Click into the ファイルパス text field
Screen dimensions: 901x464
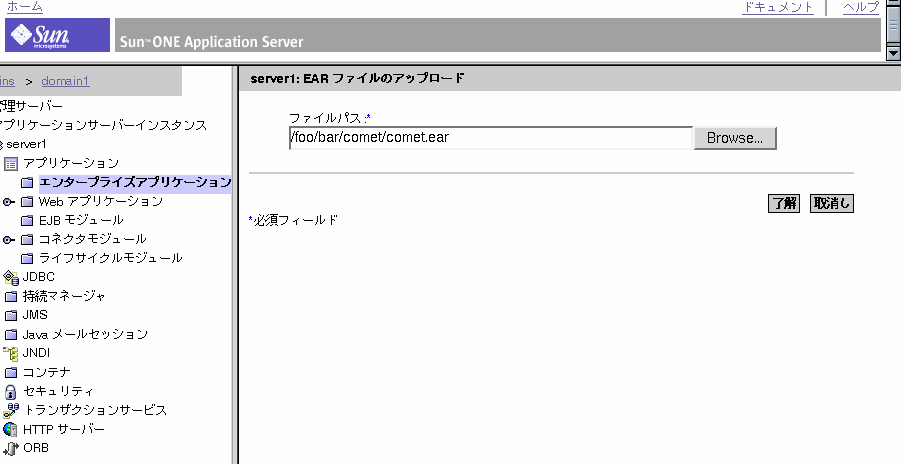pyautogui.click(x=491, y=139)
